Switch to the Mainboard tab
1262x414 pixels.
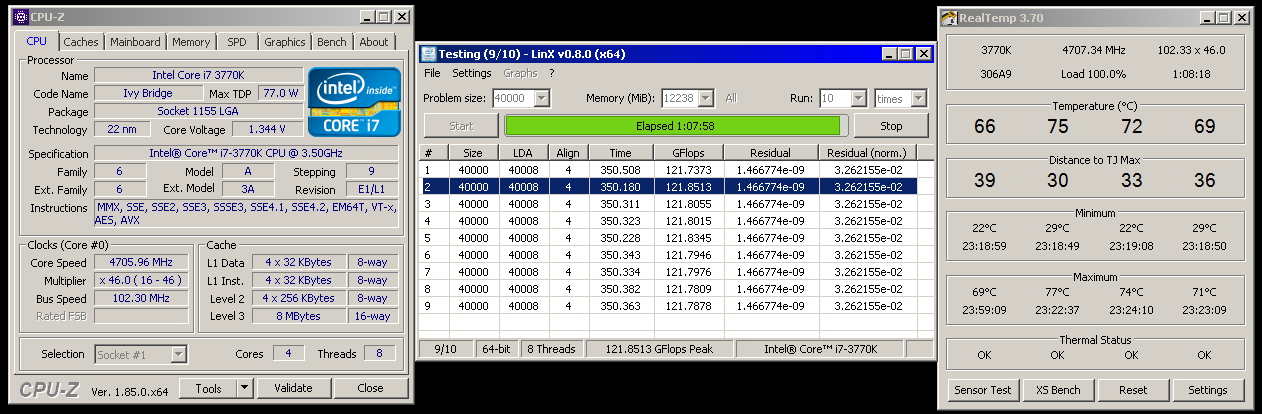pos(135,42)
